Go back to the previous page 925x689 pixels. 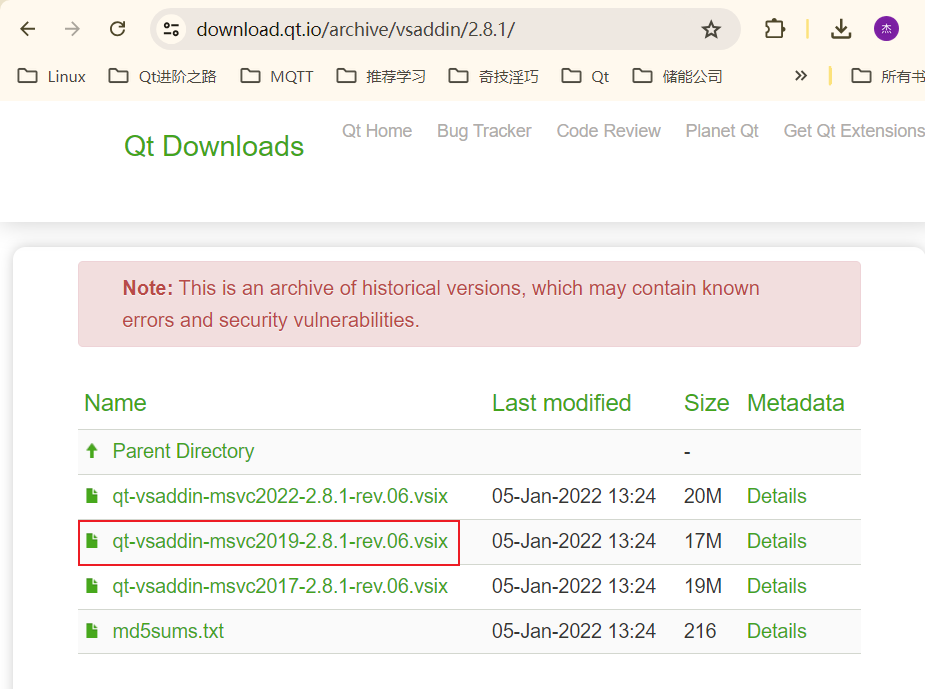(x=28, y=29)
